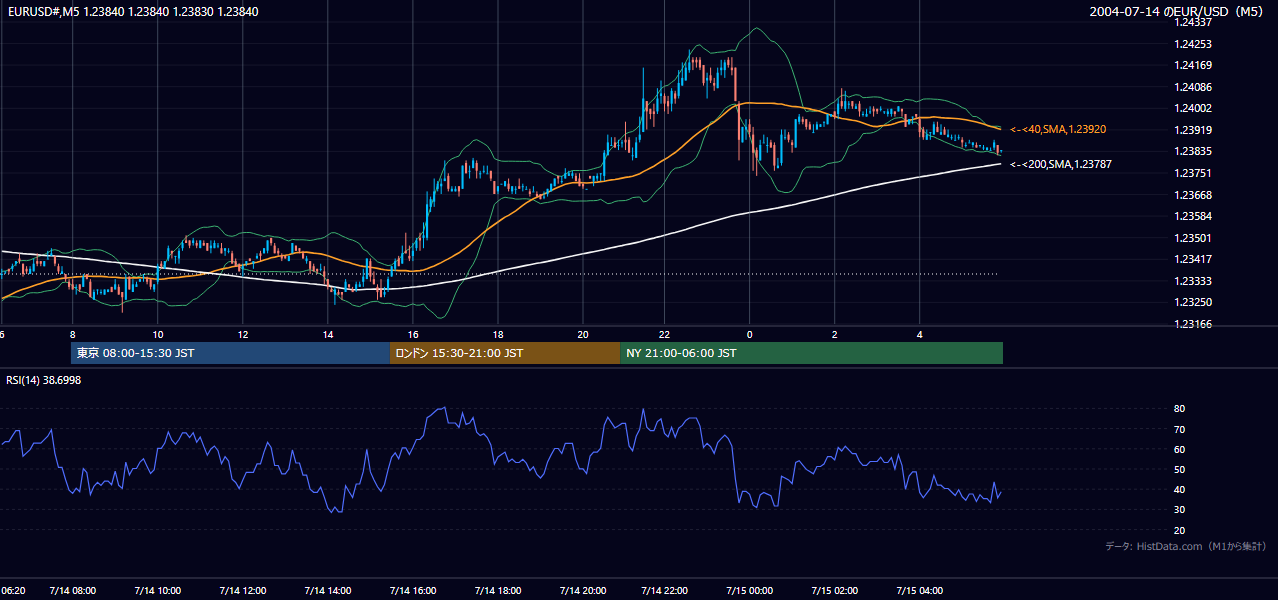Click the 1.23166 price axis label

(1193, 324)
